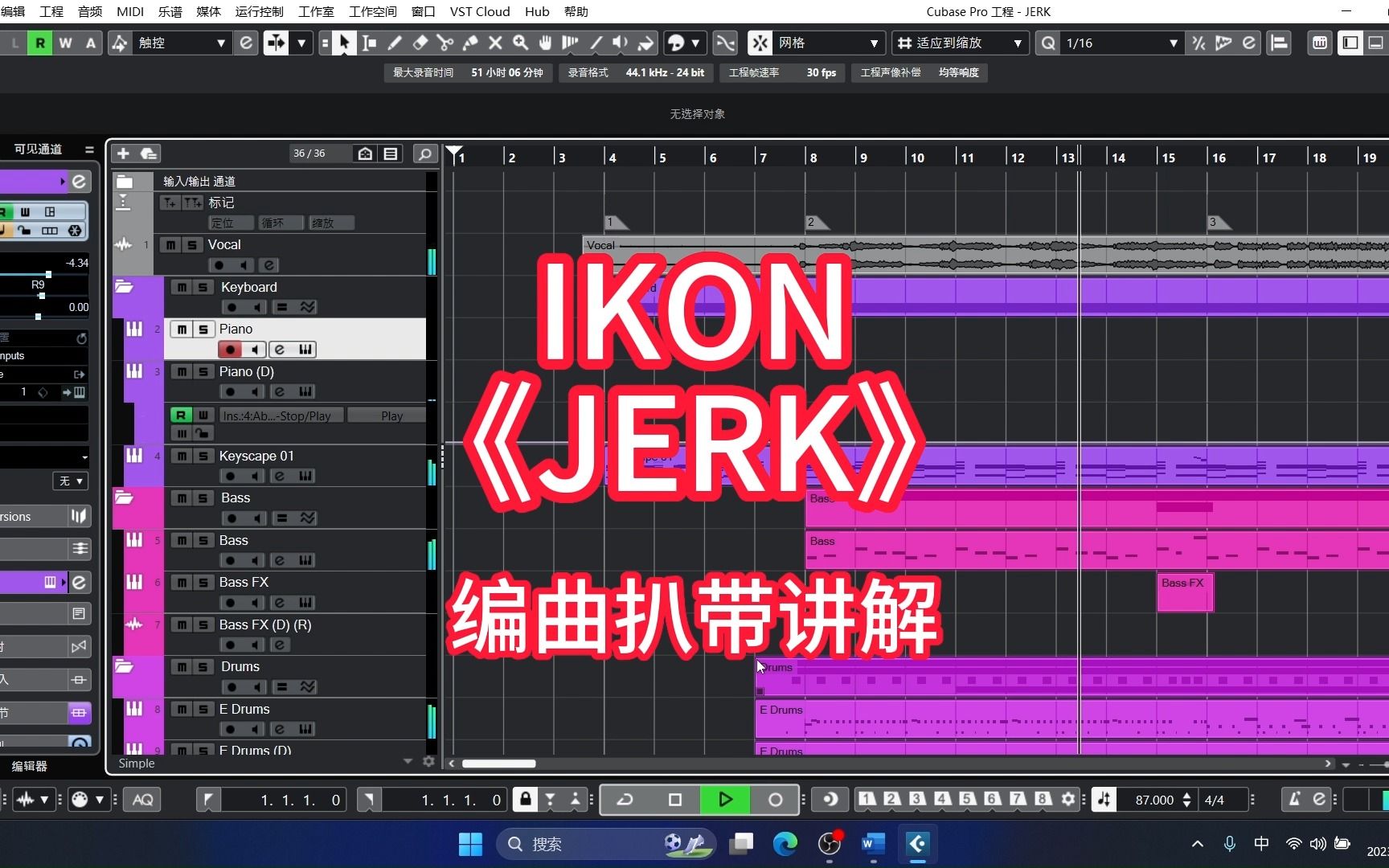This screenshot has width=1389, height=868.
Task: Open Word from the taskbar
Action: (x=872, y=844)
